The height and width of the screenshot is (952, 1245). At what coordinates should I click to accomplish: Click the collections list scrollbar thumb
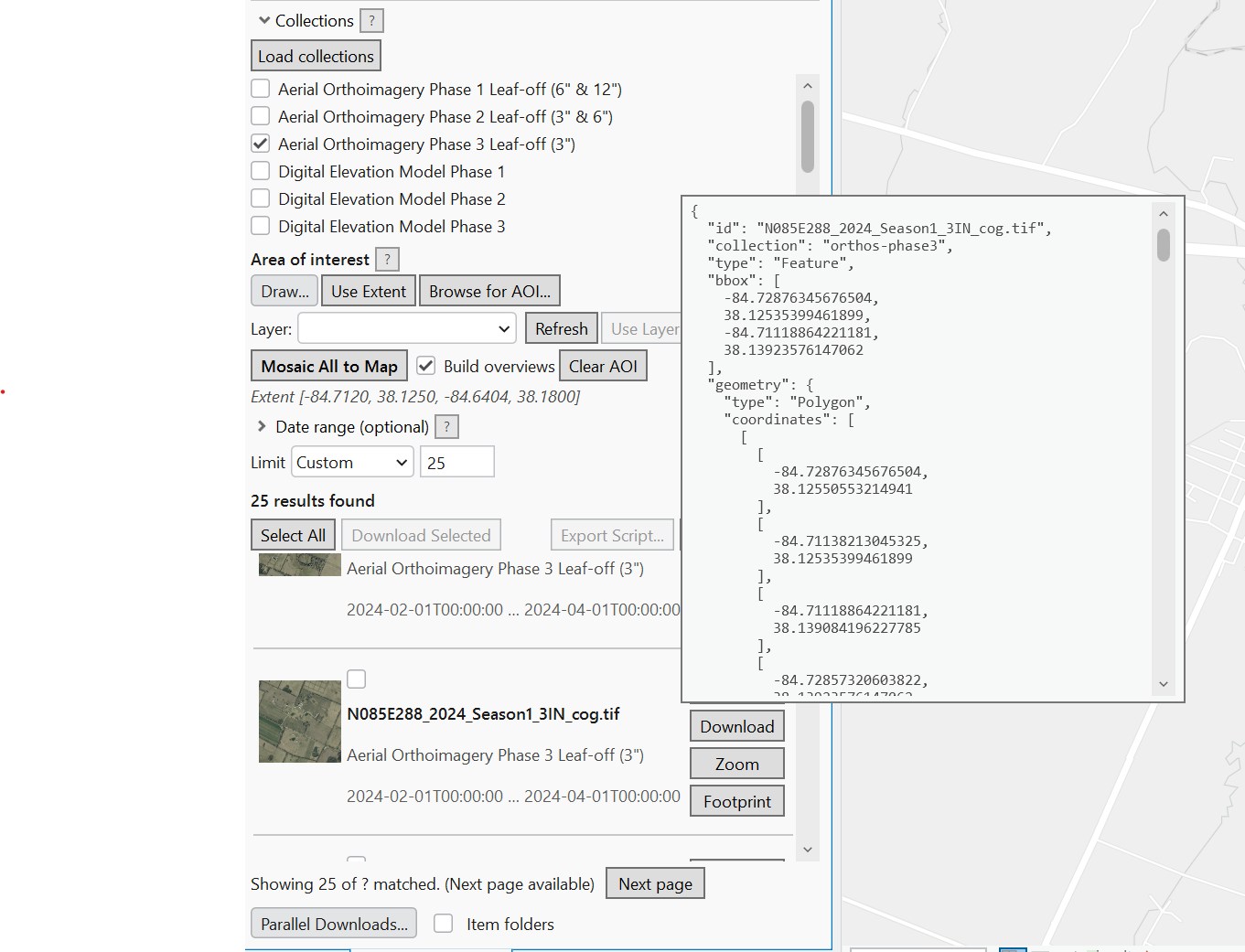808,137
